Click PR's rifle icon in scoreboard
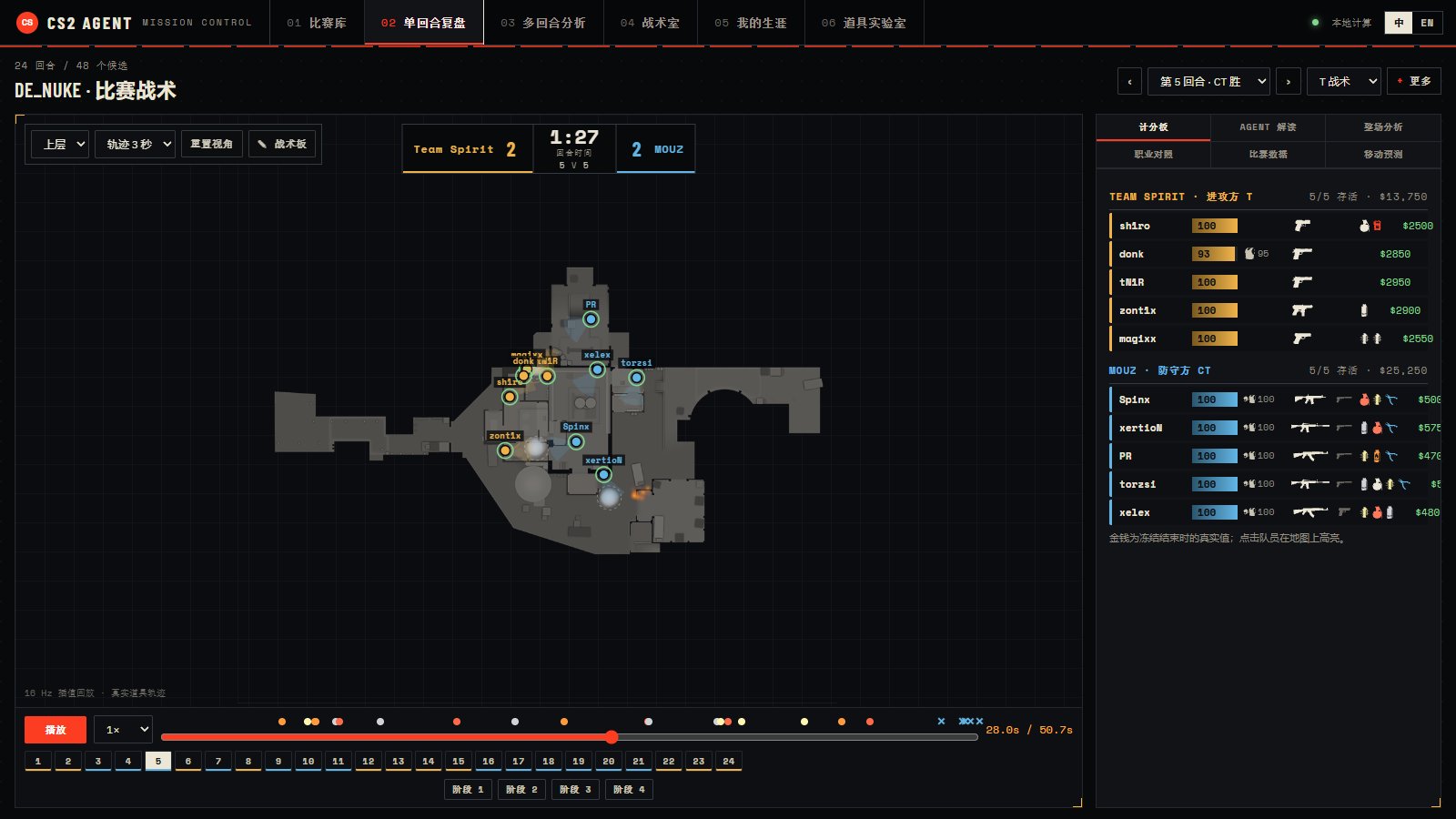 tap(1310, 456)
